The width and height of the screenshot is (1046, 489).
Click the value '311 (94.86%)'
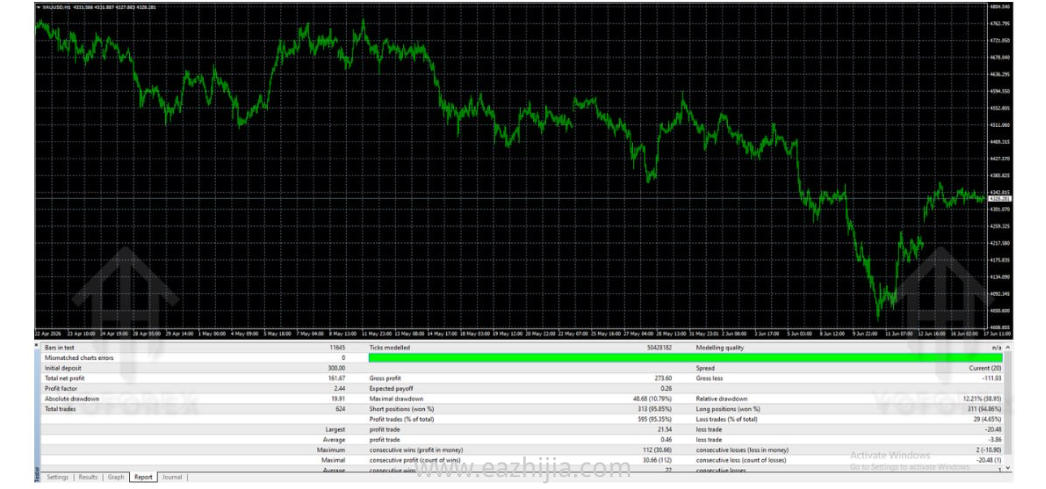coord(985,409)
